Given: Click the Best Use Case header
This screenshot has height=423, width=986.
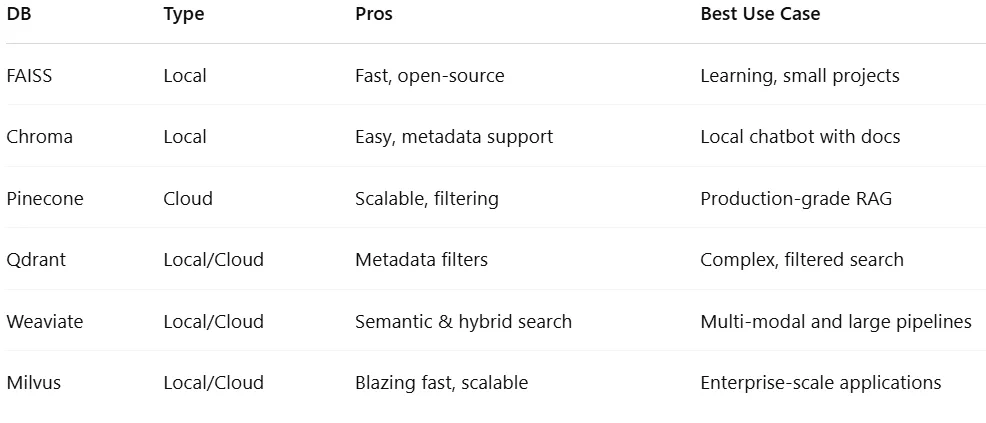Looking at the screenshot, I should pos(760,14).
